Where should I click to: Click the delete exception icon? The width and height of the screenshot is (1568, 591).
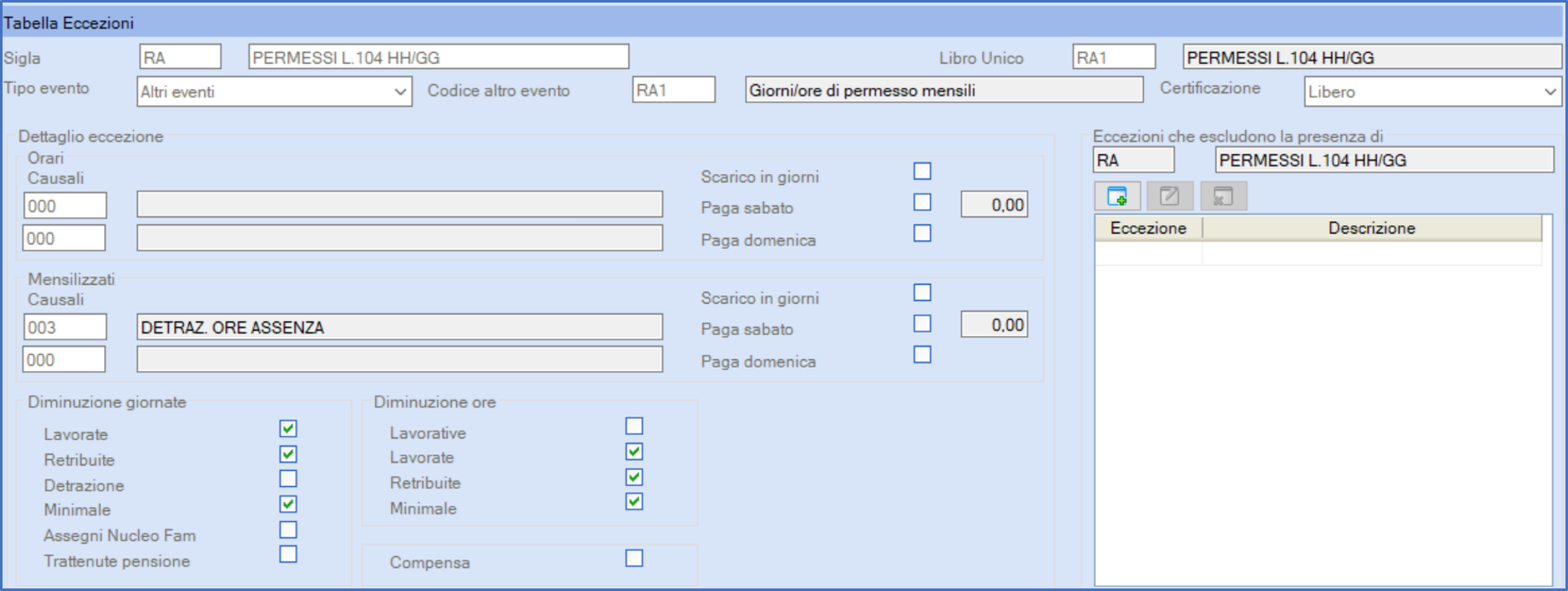[1223, 196]
